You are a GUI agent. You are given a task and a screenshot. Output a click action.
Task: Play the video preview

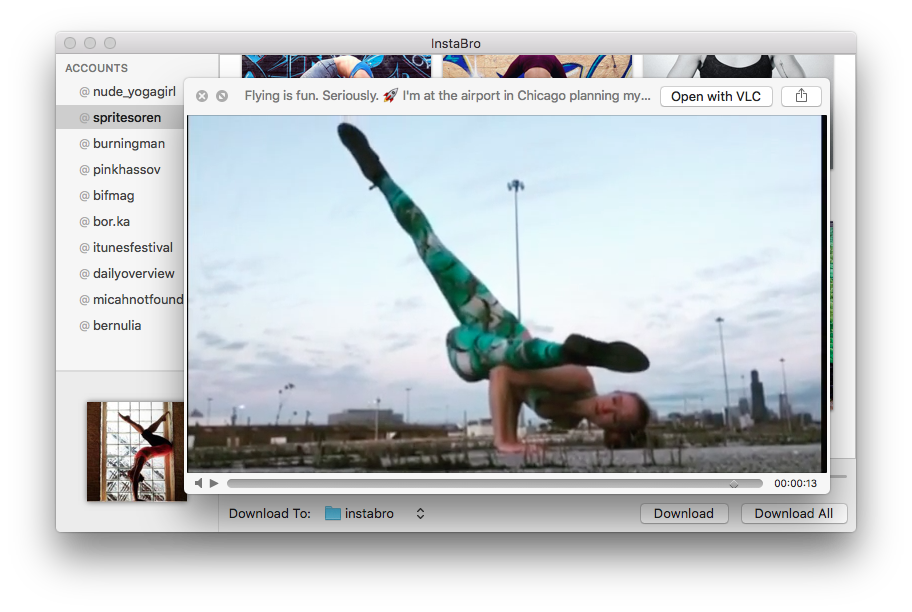click(x=214, y=483)
